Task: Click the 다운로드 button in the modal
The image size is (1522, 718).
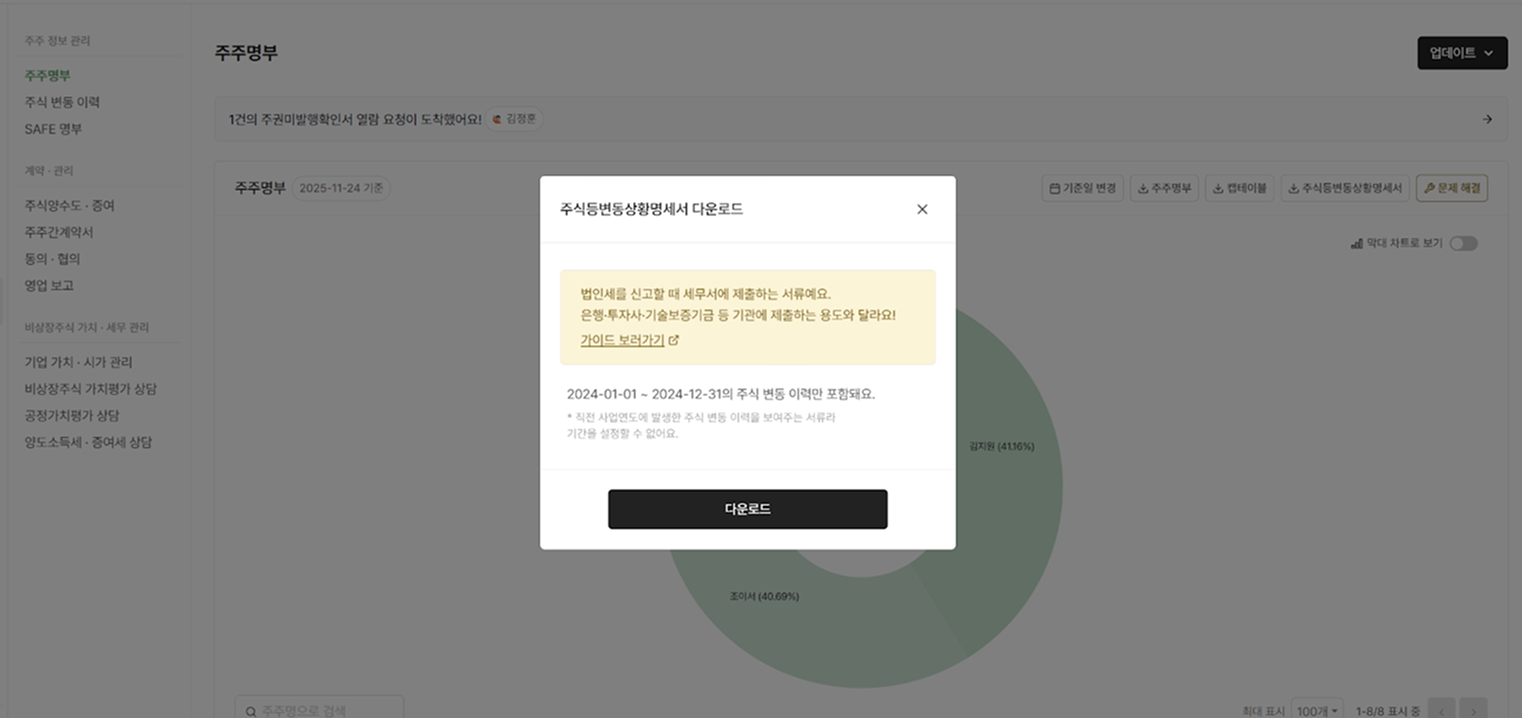Action: point(747,509)
